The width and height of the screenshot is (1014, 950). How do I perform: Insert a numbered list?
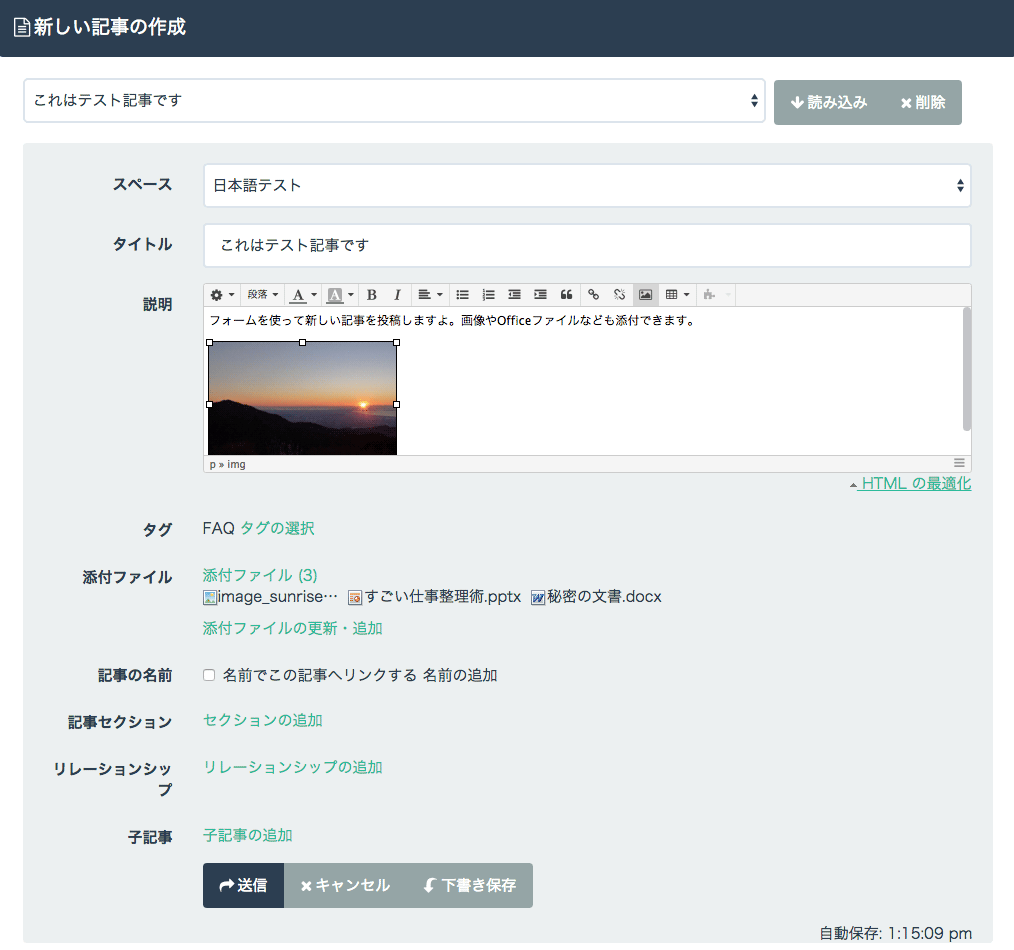click(x=488, y=295)
